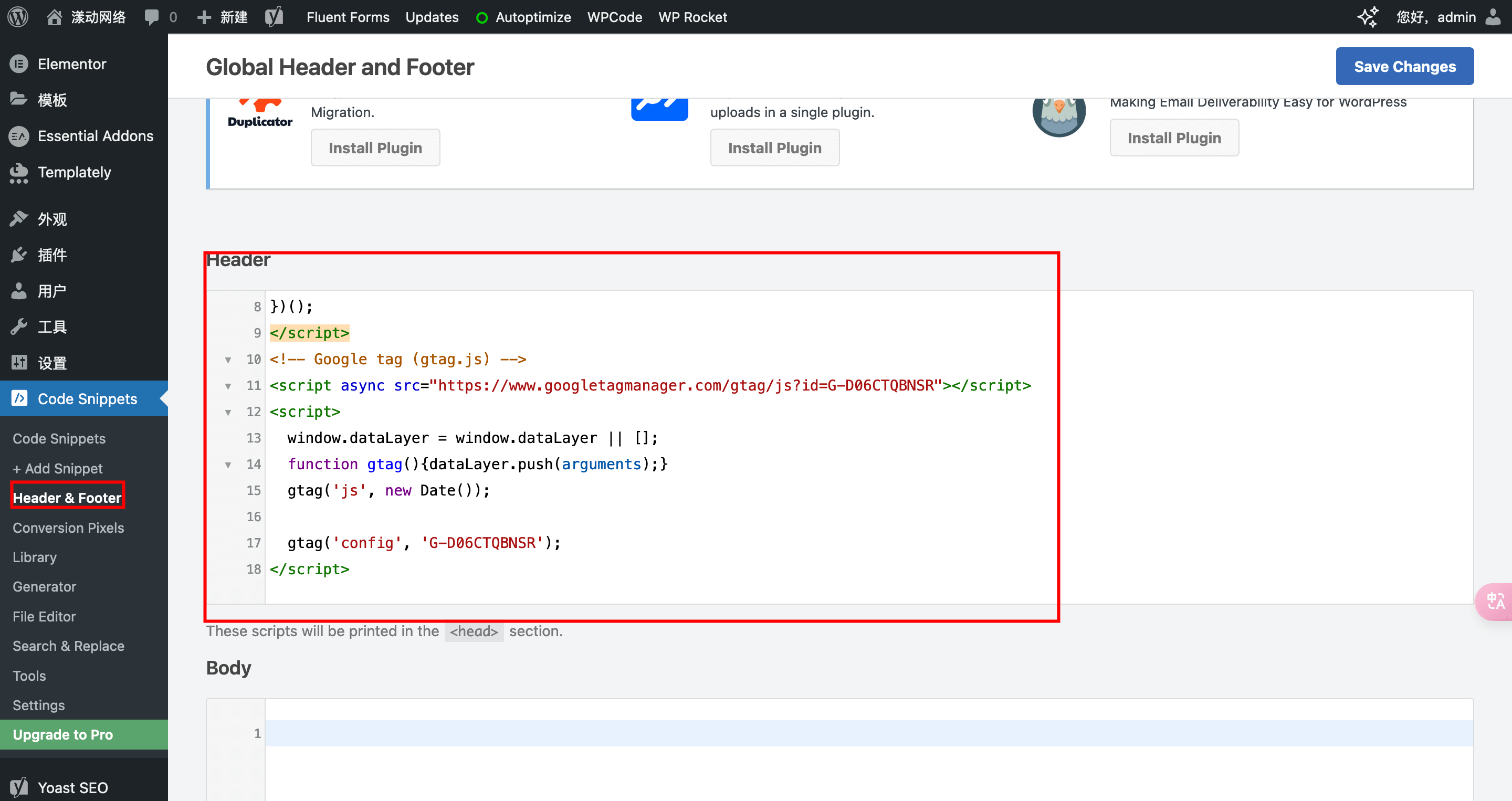
Task: Open the comments bubble icon
Action: point(151,17)
